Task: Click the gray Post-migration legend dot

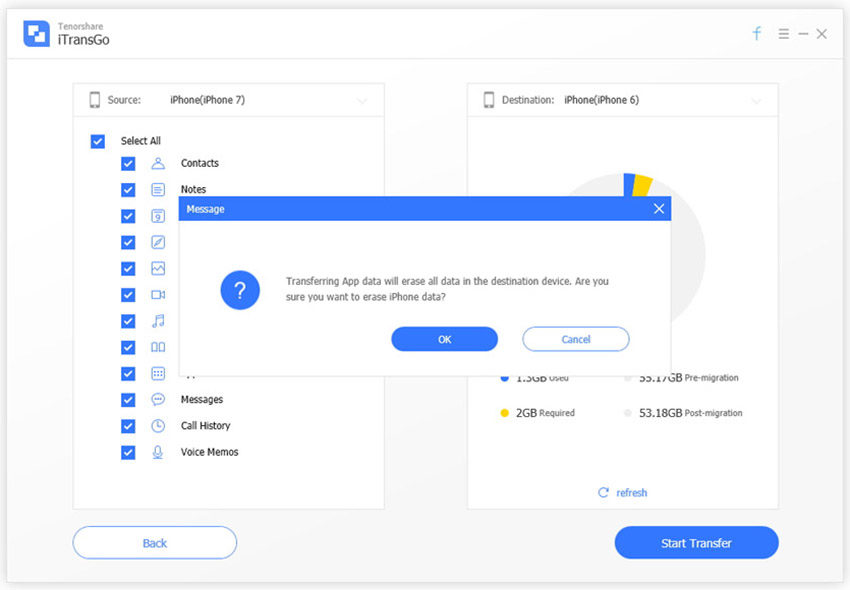Action: (x=628, y=413)
